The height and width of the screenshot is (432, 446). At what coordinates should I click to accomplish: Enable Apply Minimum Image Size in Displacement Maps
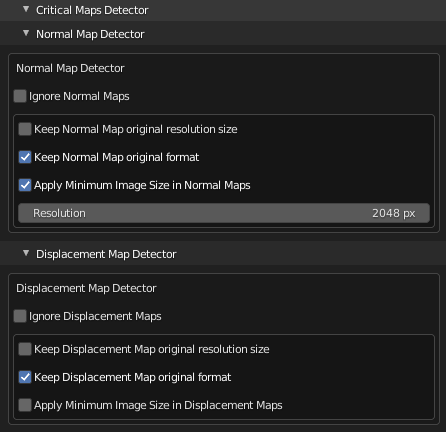click(x=25, y=405)
